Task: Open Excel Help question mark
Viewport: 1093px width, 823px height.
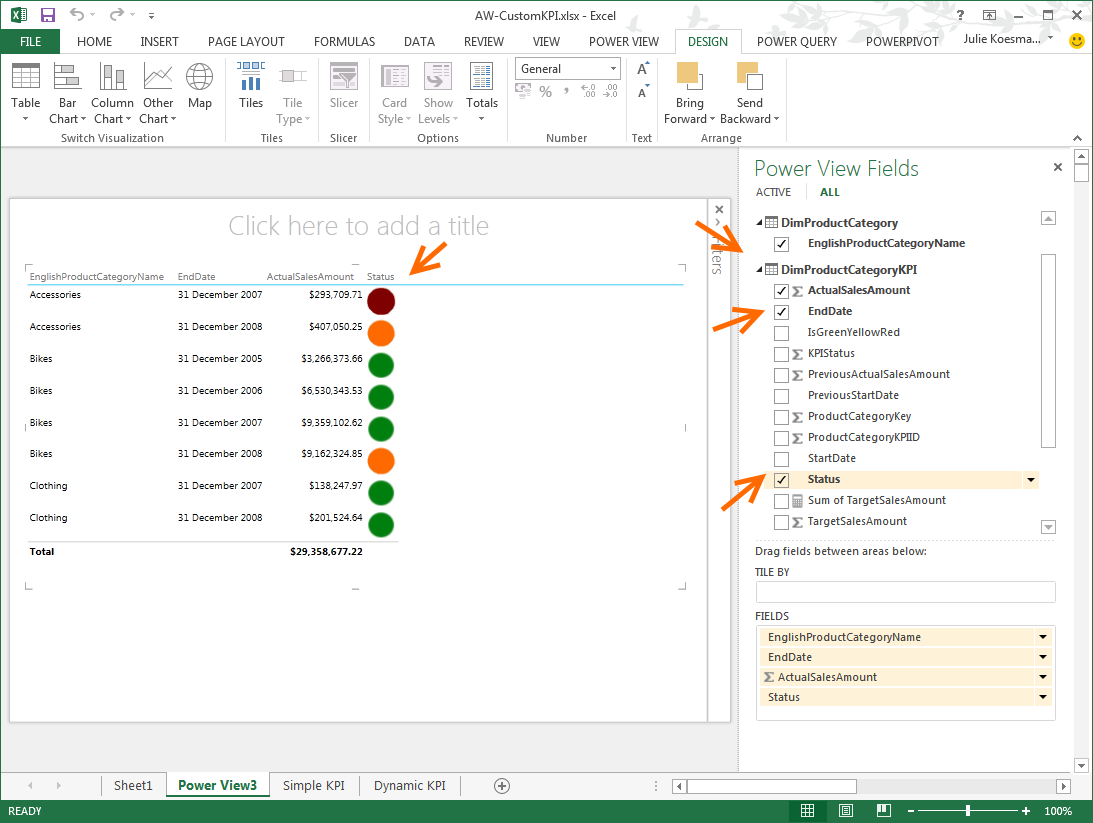Action: [x=961, y=15]
